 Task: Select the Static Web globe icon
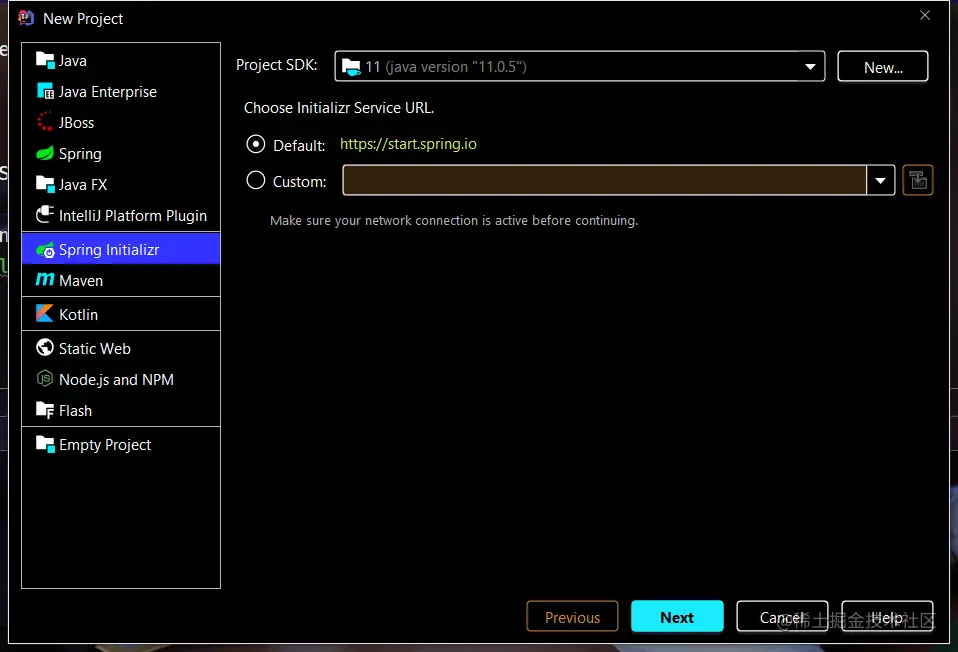point(45,347)
